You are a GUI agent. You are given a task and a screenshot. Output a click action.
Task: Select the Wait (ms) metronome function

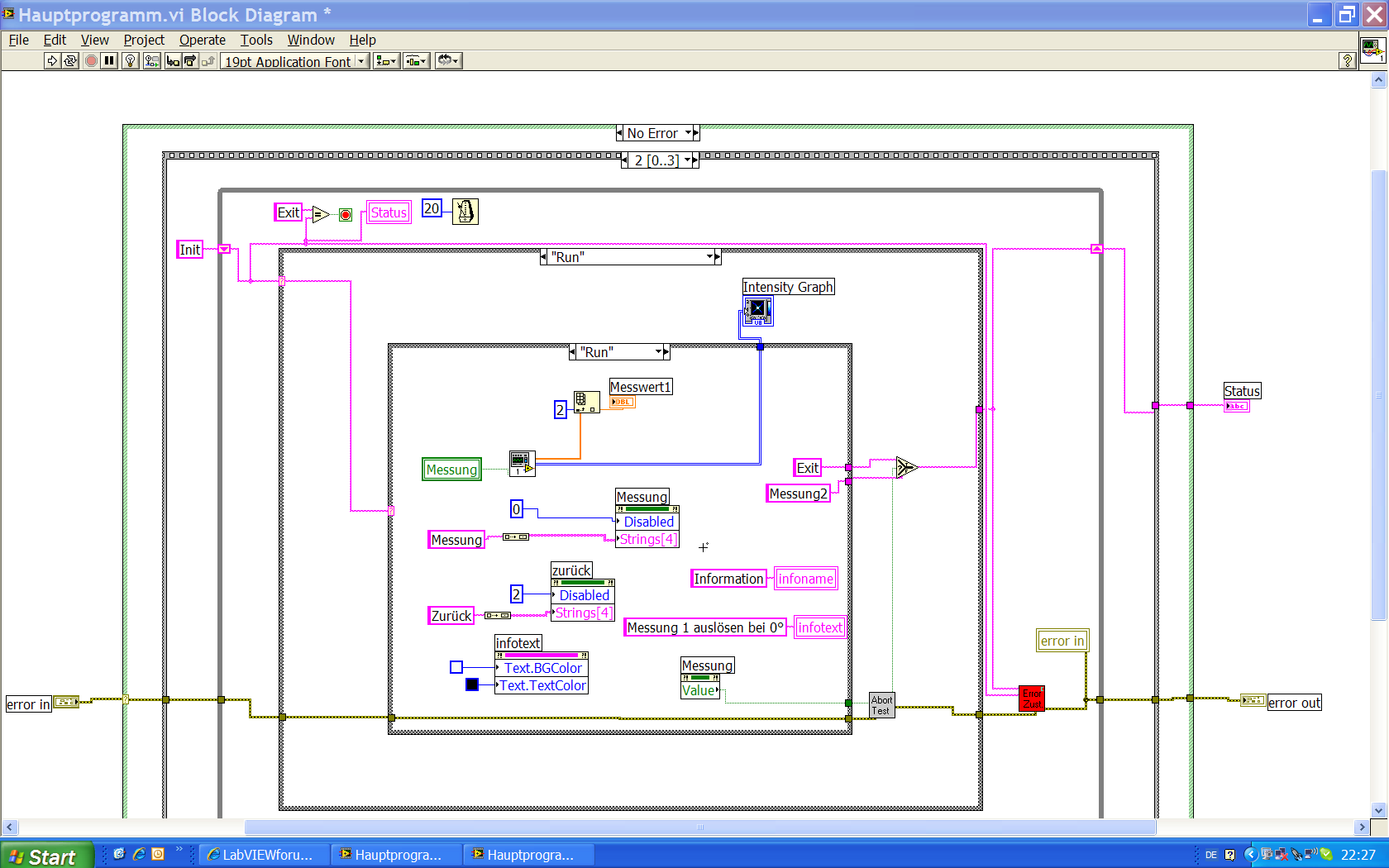pyautogui.click(x=465, y=212)
